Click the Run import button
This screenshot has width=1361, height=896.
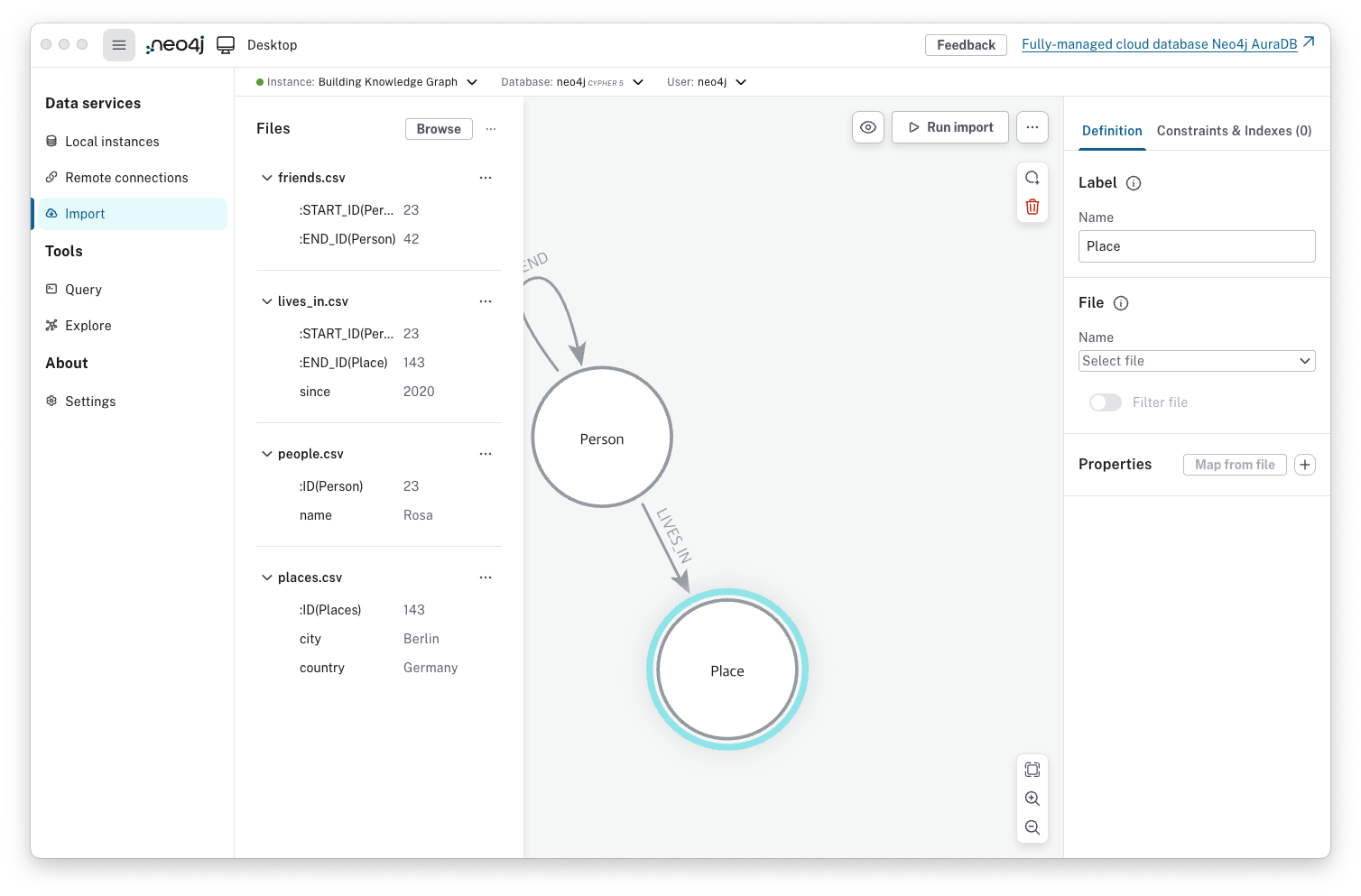[x=950, y=127]
